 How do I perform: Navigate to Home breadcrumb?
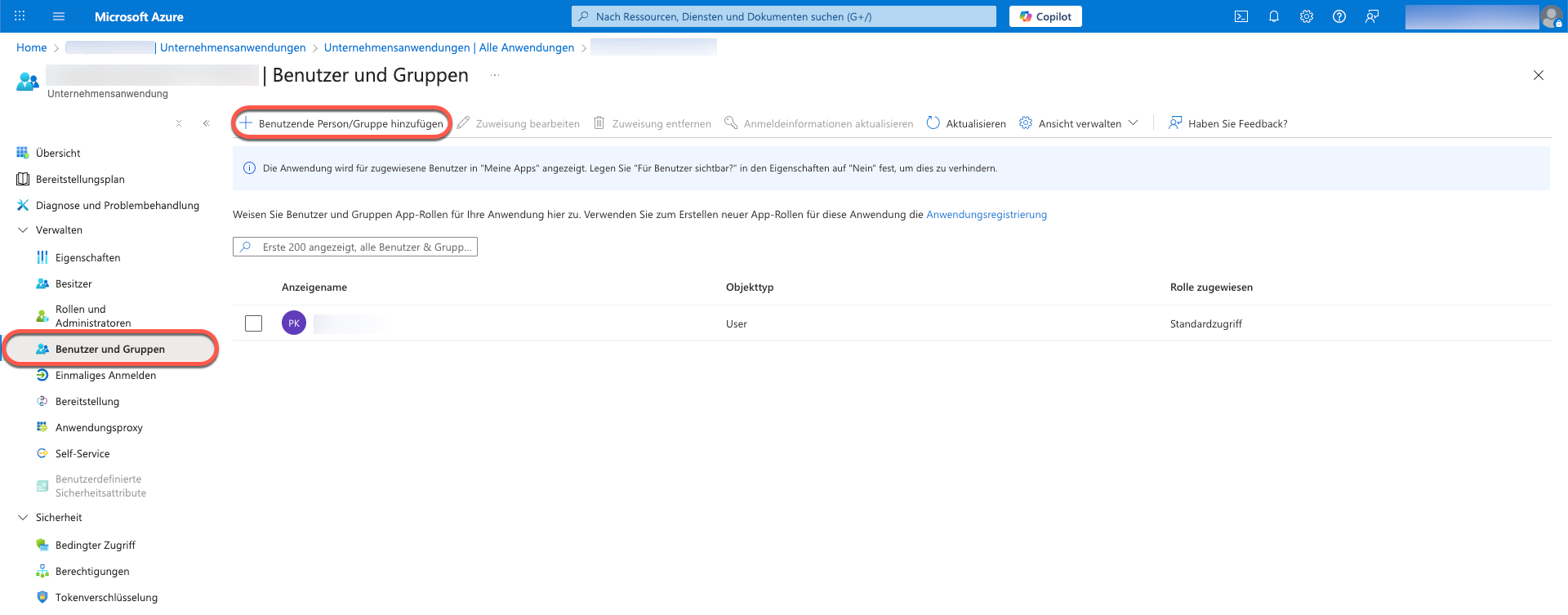pyautogui.click(x=32, y=48)
